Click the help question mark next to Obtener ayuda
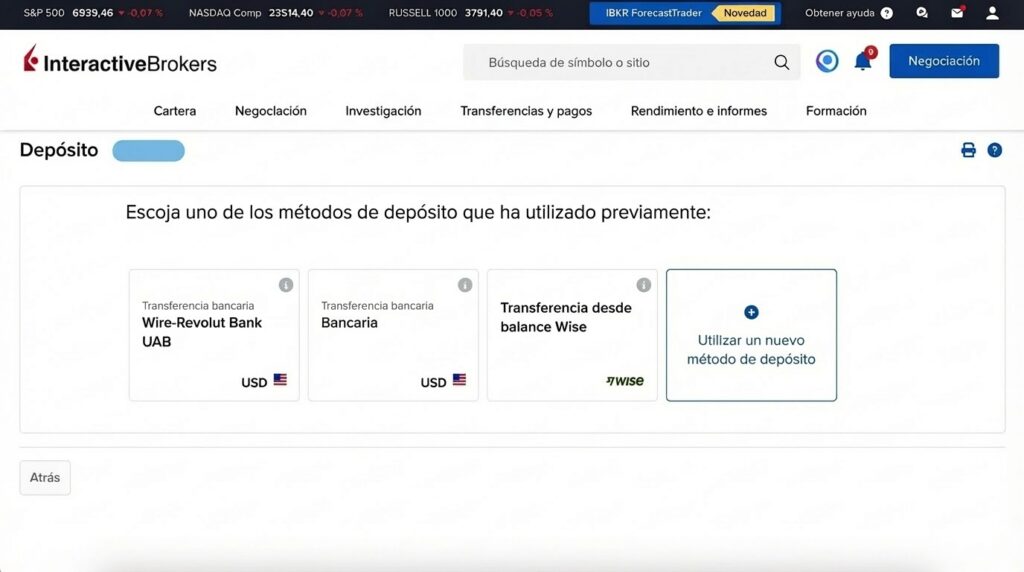This screenshot has height=572, width=1024. (886, 13)
